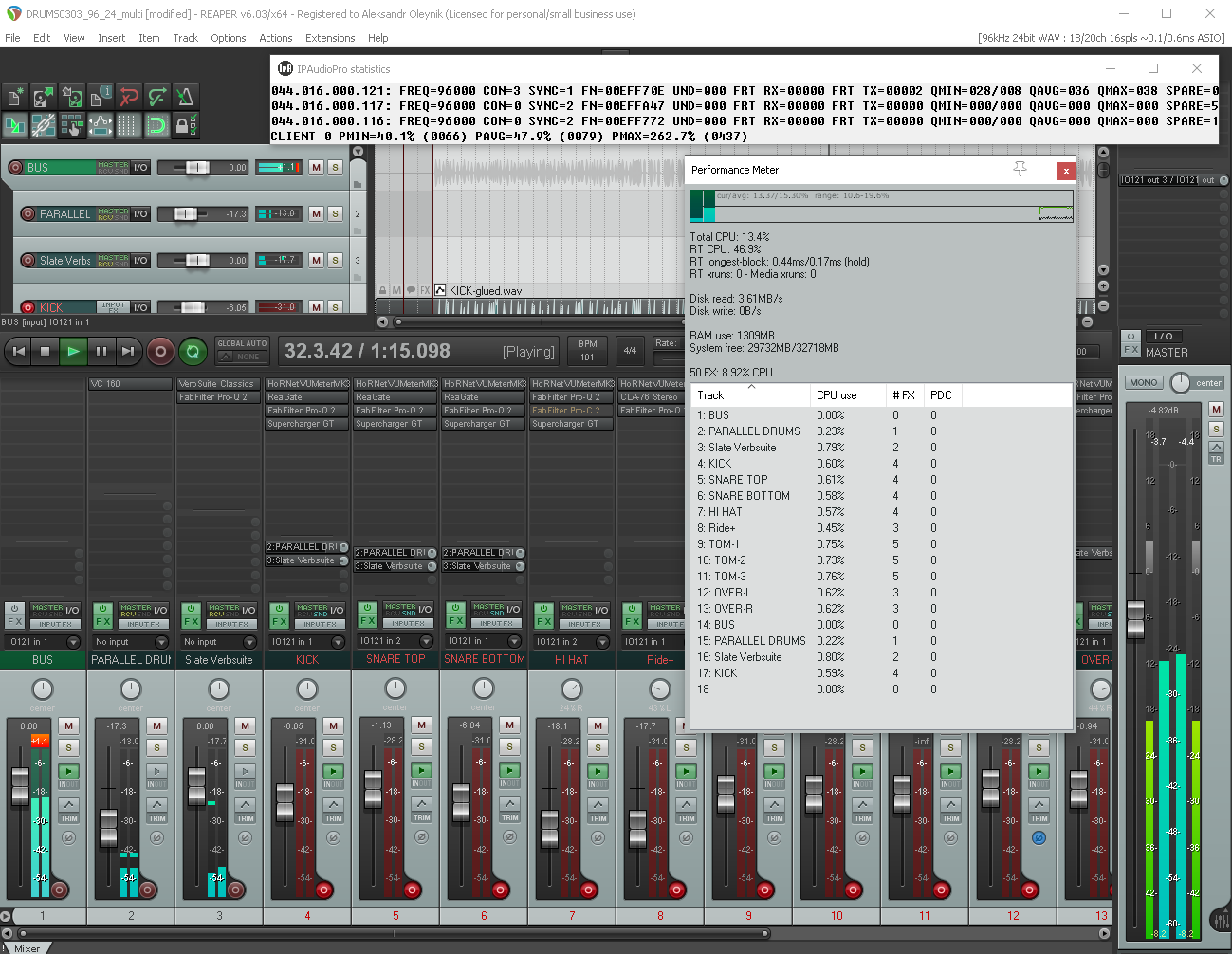
Task: Toggle the grid lines toolbar icon
Action: tap(129, 124)
